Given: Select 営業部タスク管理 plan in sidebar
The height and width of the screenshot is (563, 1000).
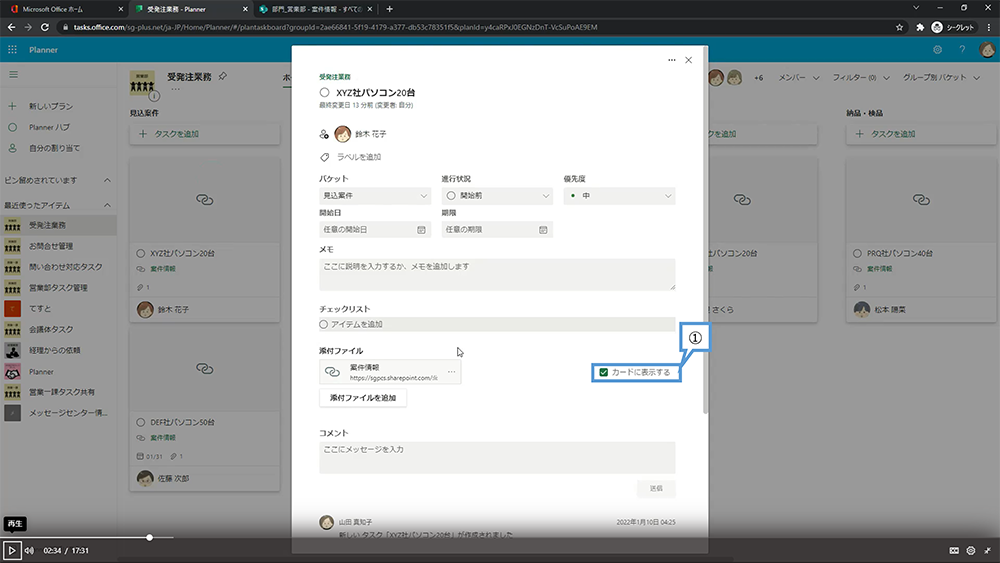Looking at the screenshot, I should pos(58,288).
